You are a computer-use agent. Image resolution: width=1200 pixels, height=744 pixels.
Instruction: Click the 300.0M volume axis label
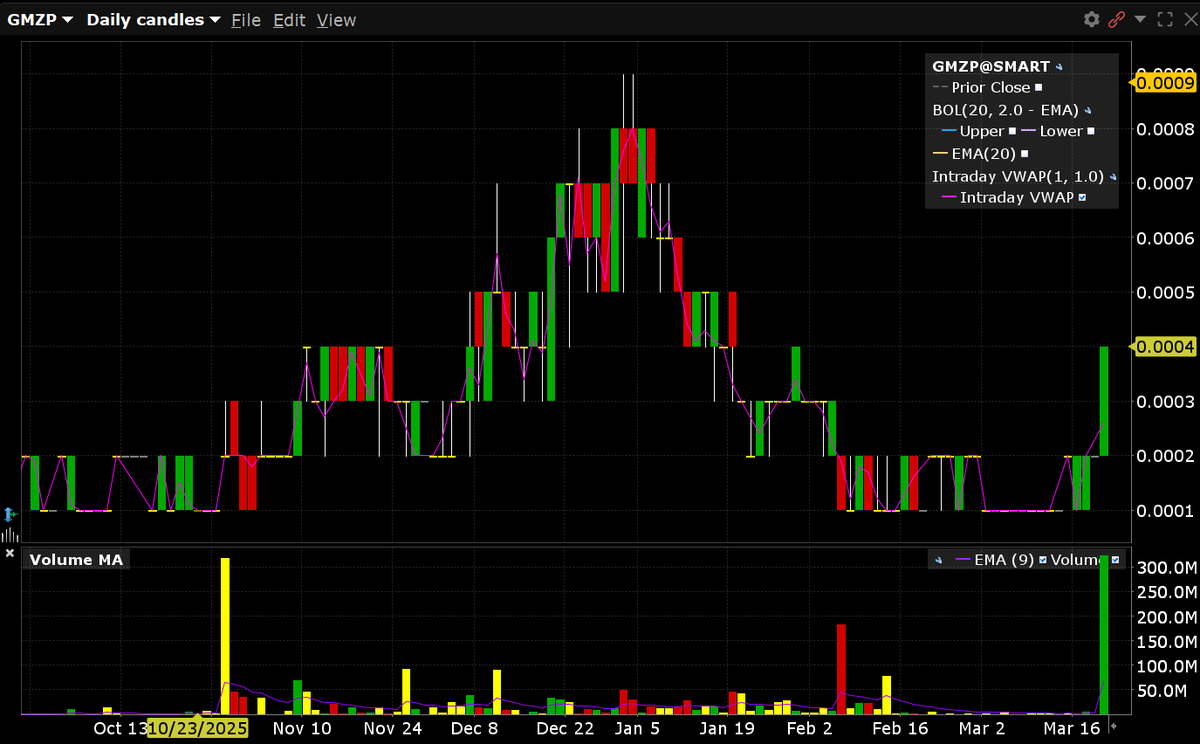click(1167, 568)
